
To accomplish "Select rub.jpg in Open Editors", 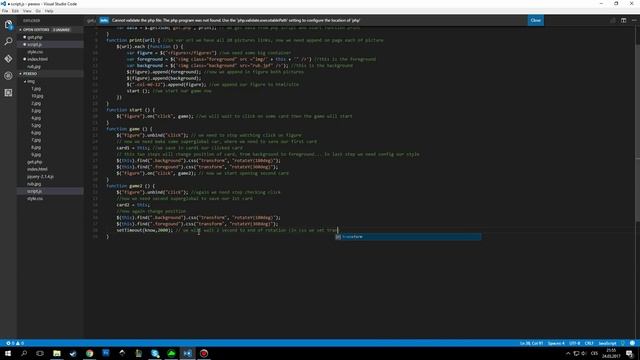I will pyautogui.click(x=34, y=67).
